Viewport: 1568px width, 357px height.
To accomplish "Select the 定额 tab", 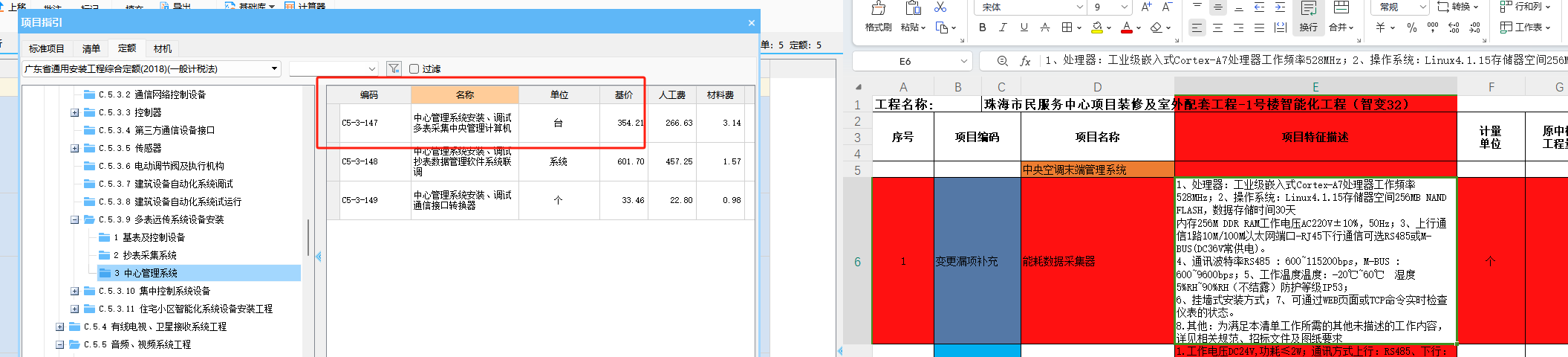I will pyautogui.click(x=127, y=48).
